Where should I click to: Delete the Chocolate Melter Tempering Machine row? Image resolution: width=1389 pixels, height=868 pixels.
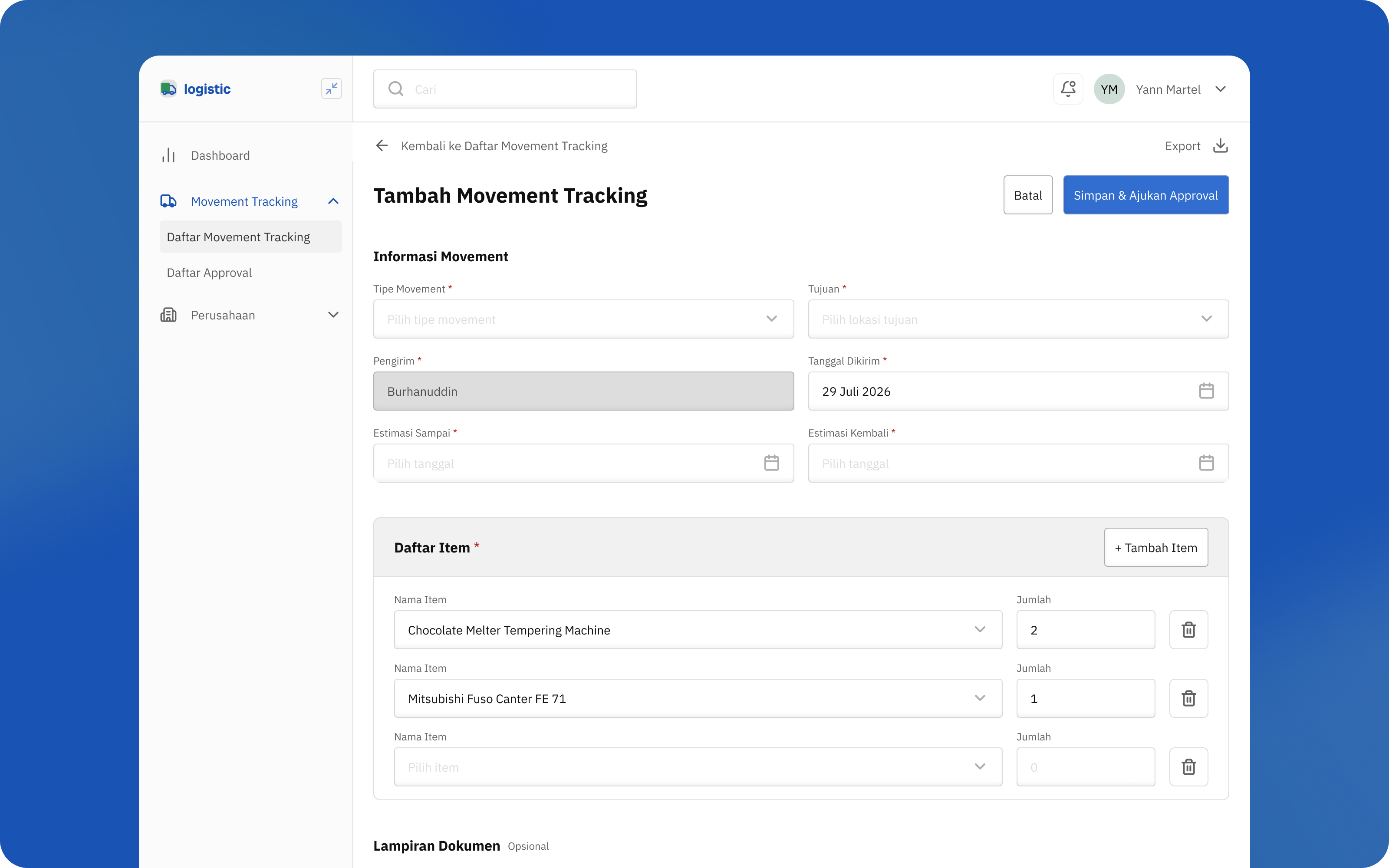pyautogui.click(x=1189, y=630)
